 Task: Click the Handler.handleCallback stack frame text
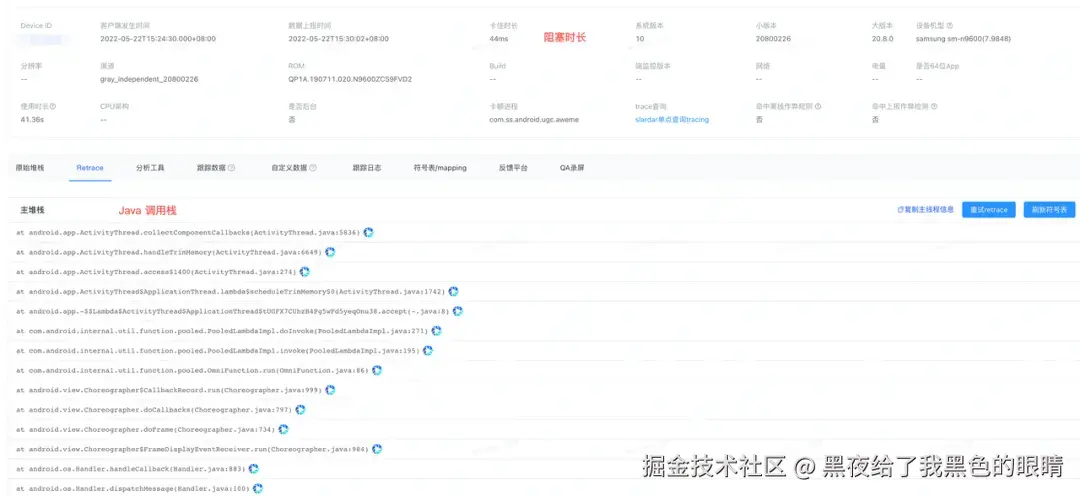[x=130, y=468]
